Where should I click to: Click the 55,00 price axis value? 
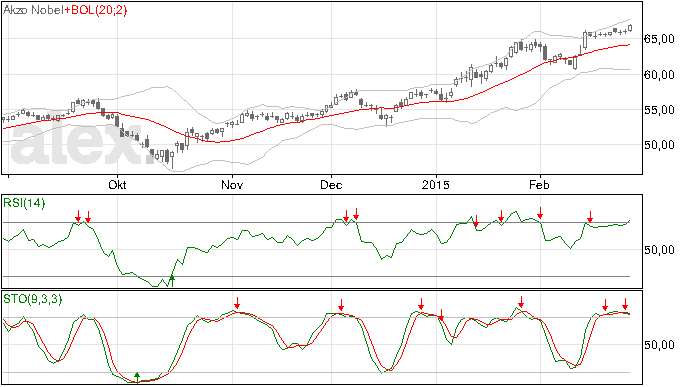pyautogui.click(x=659, y=110)
